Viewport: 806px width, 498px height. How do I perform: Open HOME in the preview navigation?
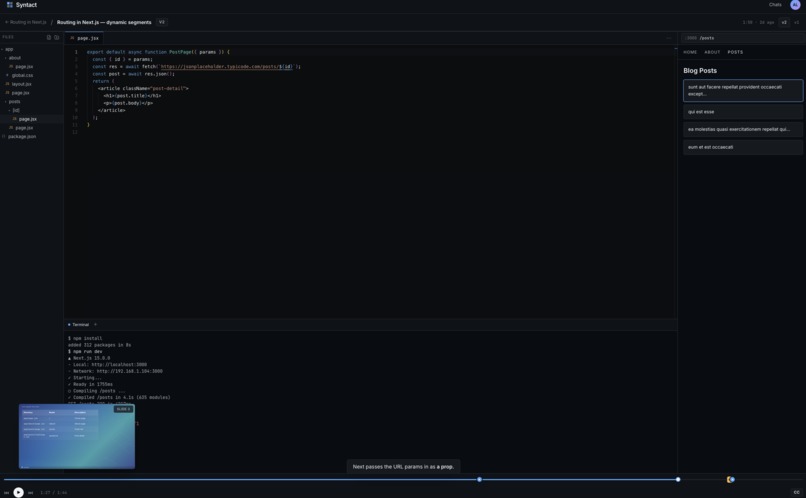(x=690, y=52)
